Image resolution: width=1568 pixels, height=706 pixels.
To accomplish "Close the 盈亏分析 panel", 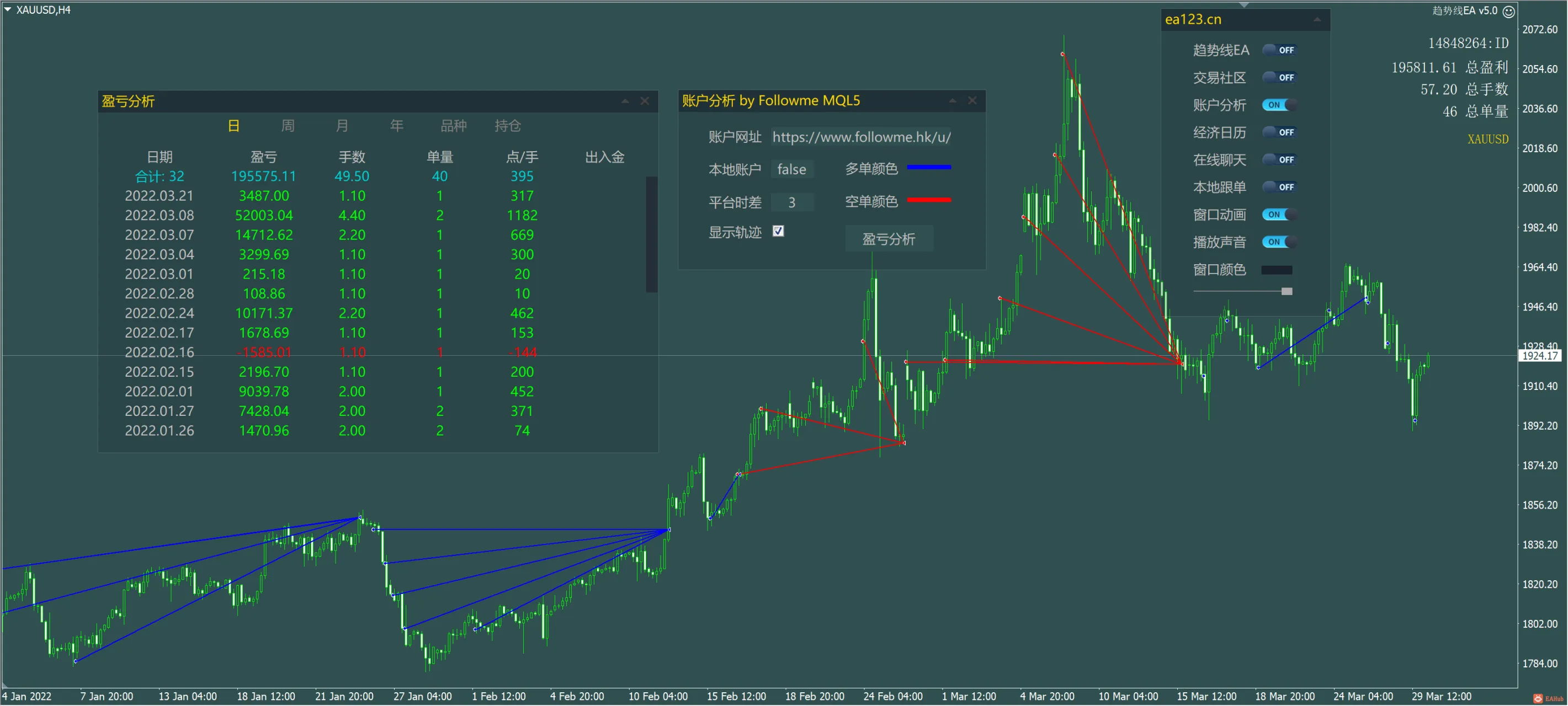I will click(x=645, y=101).
